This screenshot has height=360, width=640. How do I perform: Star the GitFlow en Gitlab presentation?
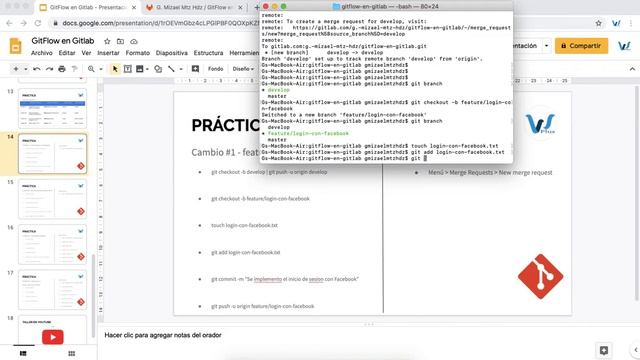point(107,41)
